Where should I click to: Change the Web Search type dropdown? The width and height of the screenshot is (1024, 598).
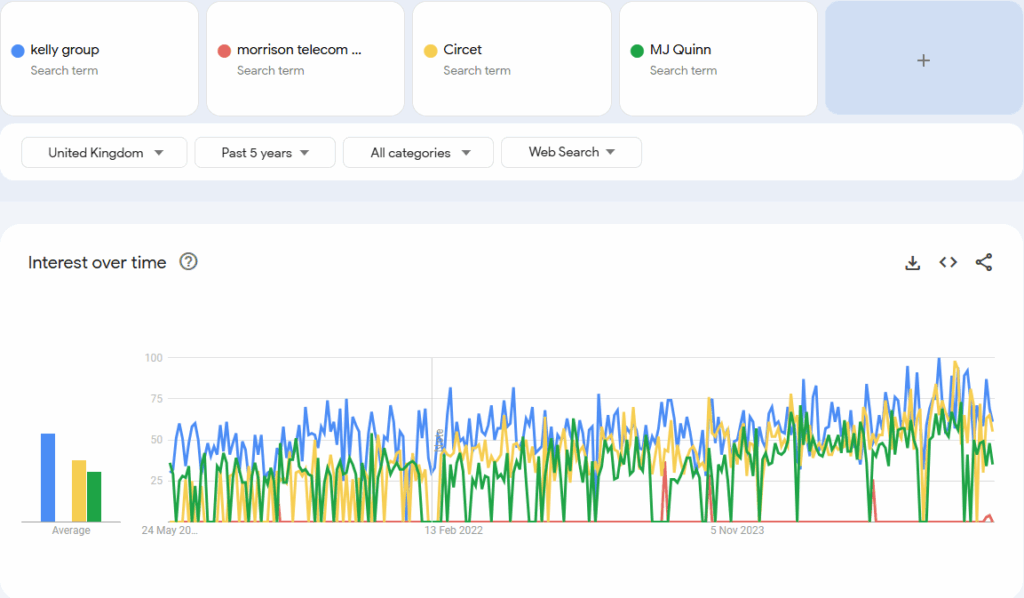[571, 152]
